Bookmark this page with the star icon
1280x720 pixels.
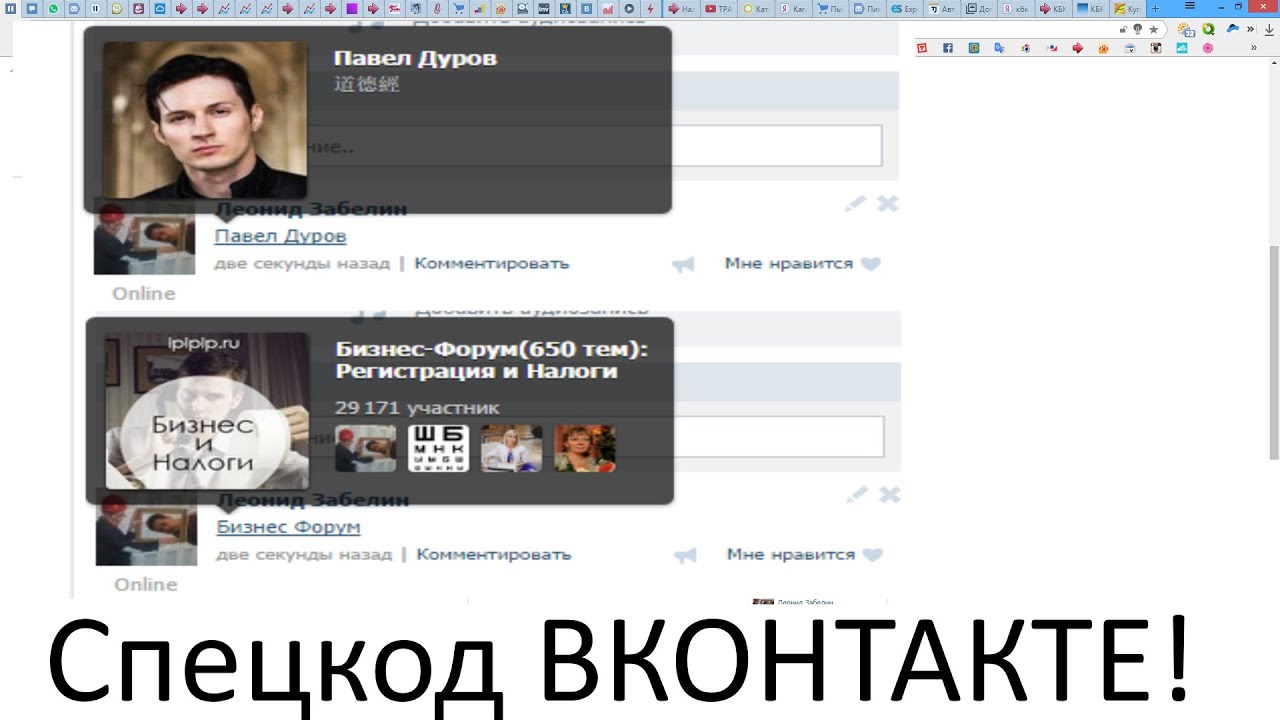[x=1153, y=29]
